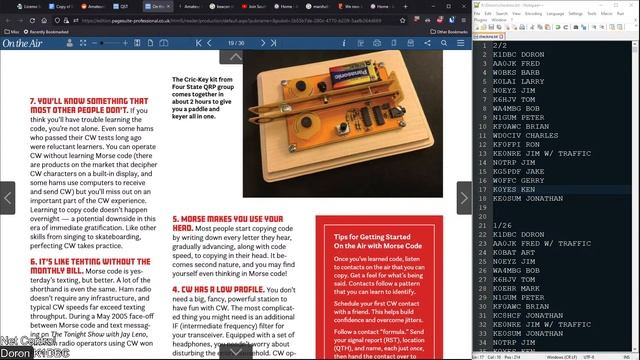Toggle fullscreen mode in the magazine reader
The image size is (640, 360).
click(83, 43)
